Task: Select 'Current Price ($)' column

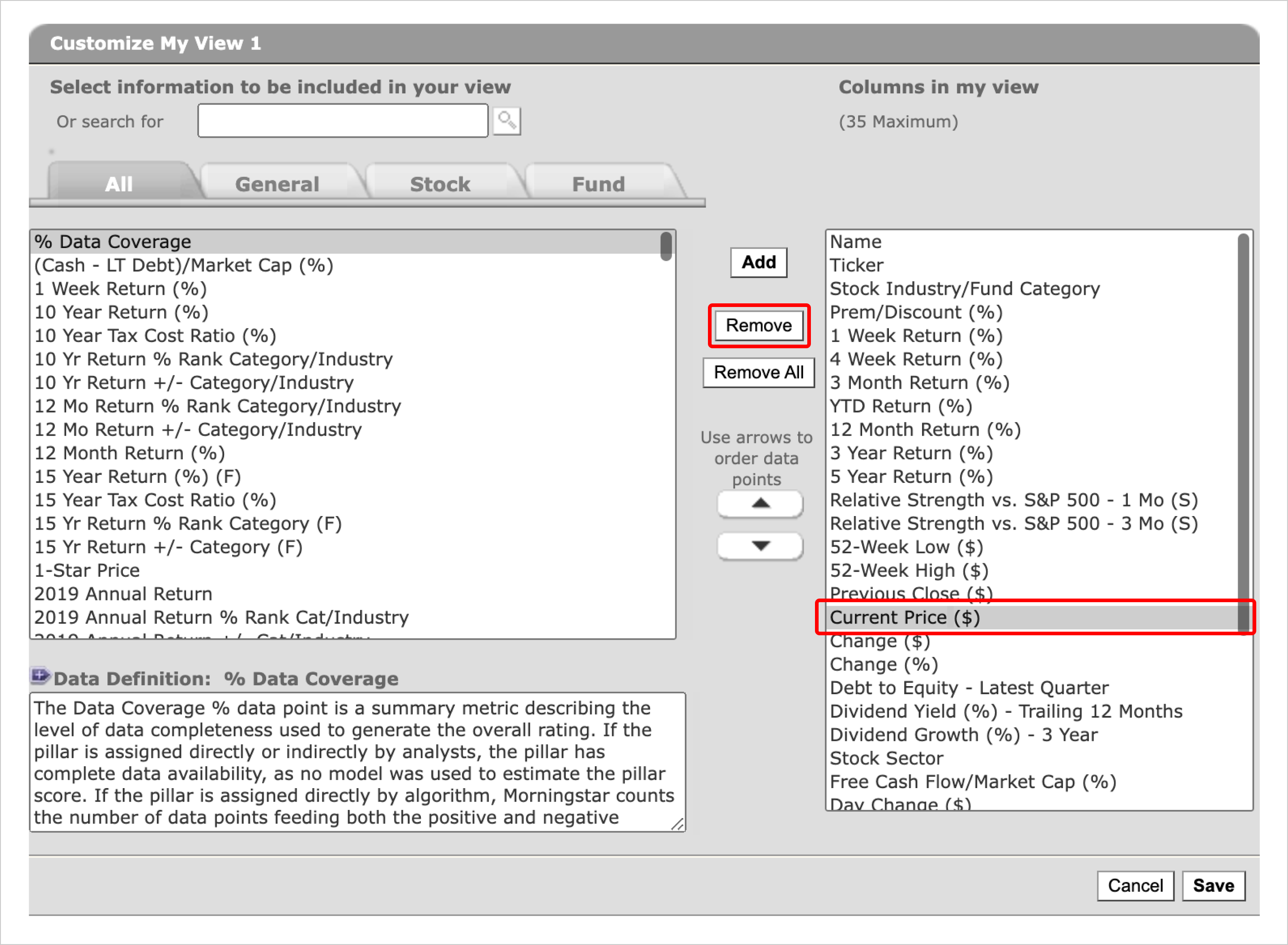Action: pyautogui.click(x=1032, y=617)
